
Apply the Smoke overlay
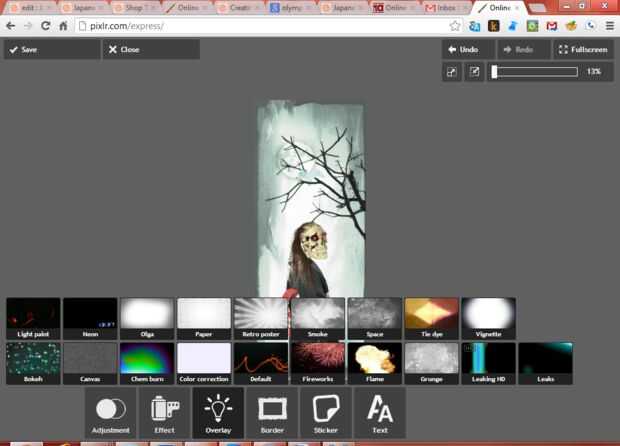tap(318, 319)
